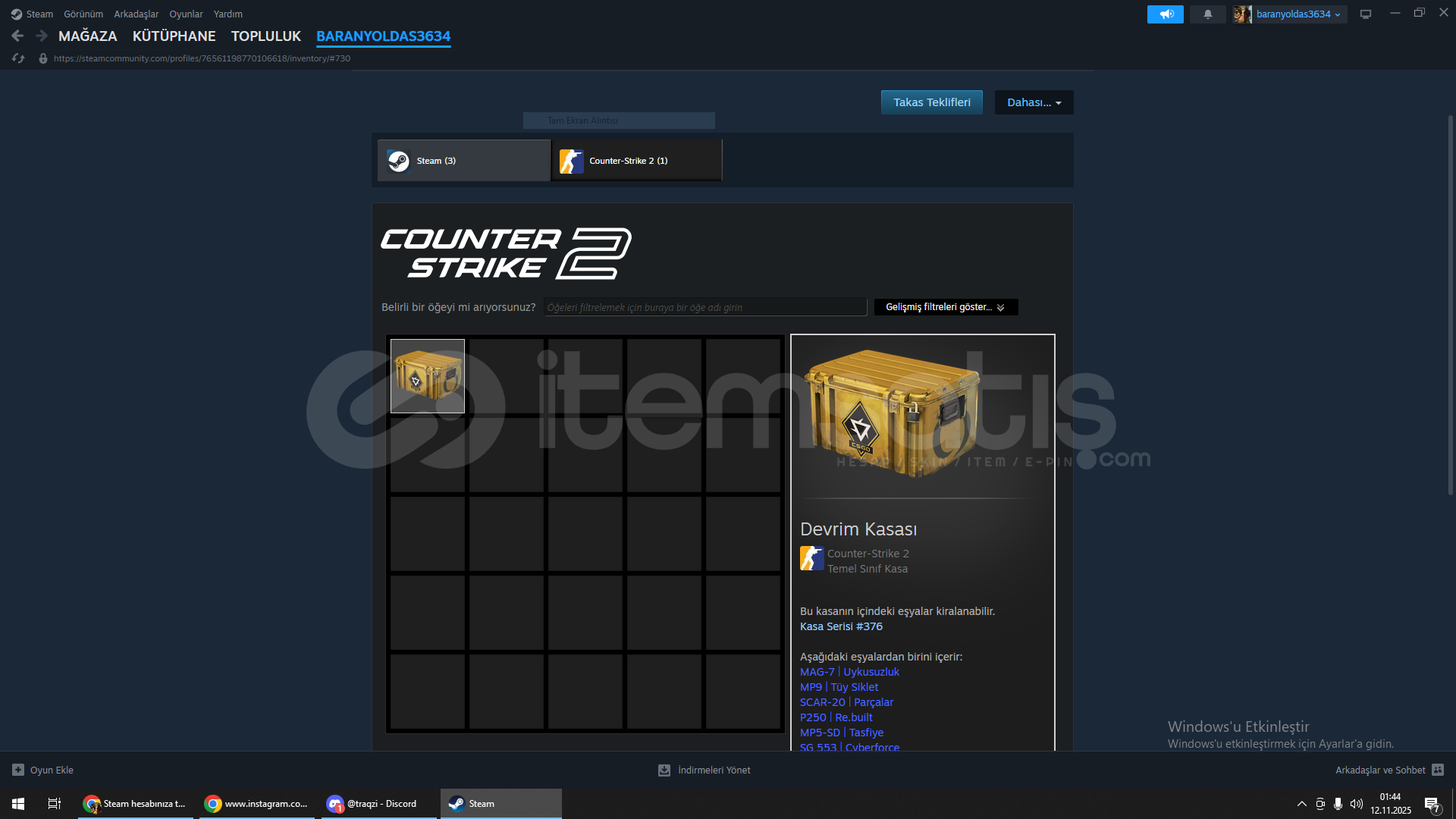Screen dimensions: 1456x819
Task: Open the Kasa Serisi #376 link
Action: [x=841, y=626]
